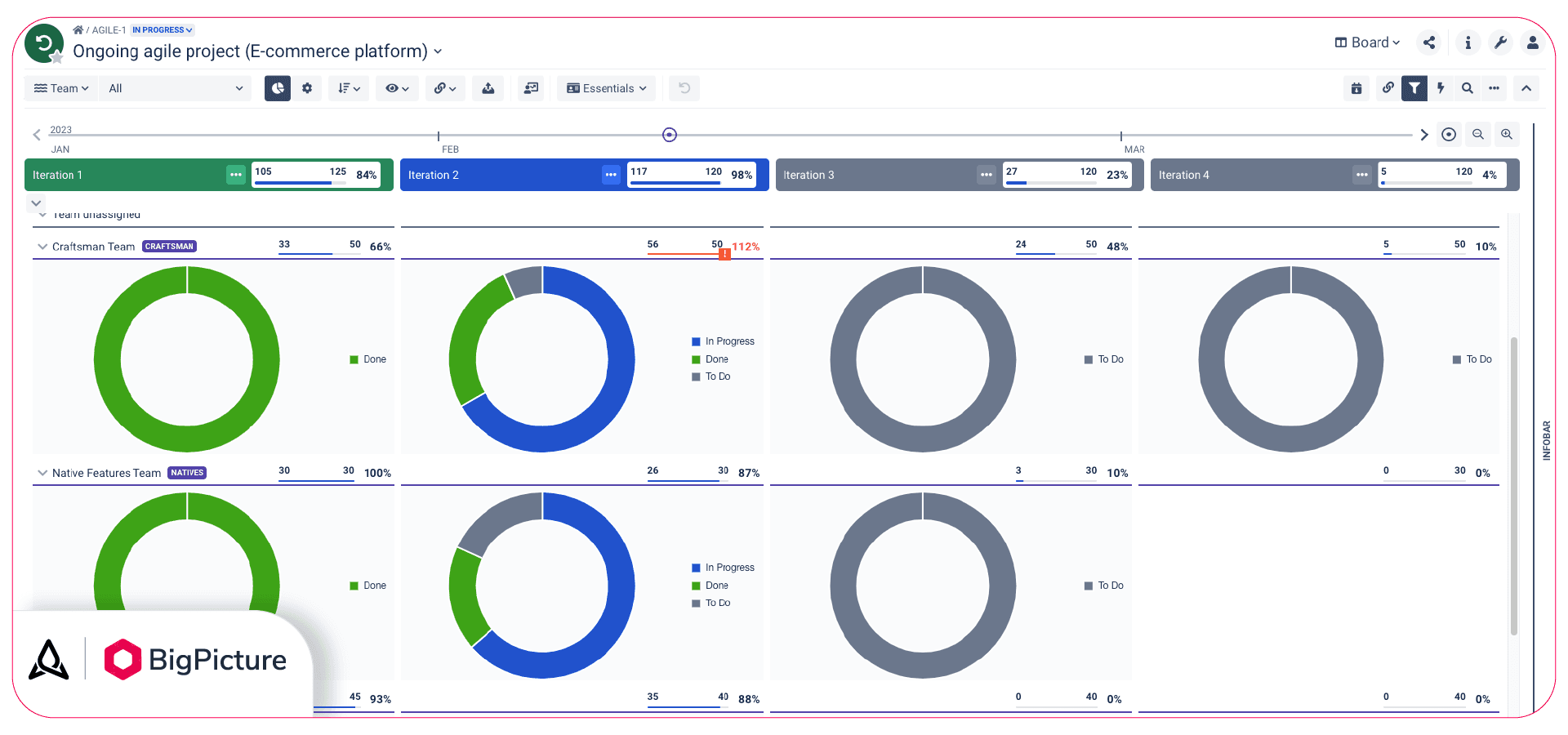Screen dimensions: 1568x735
Task: Click the pie chart view icon
Action: click(278, 88)
